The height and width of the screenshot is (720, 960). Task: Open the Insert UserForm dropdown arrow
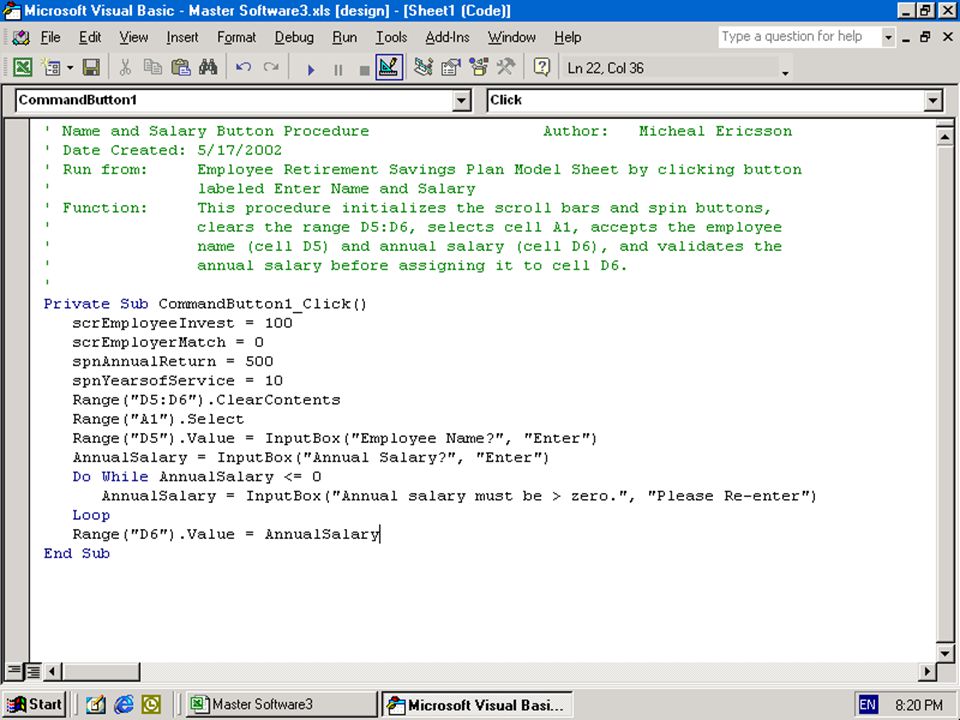[70, 67]
